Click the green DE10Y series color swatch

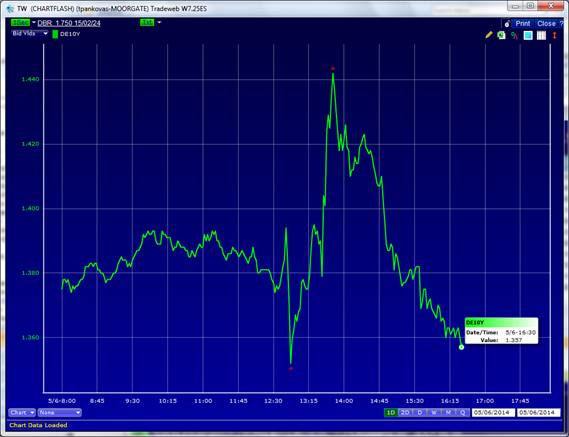[55, 34]
